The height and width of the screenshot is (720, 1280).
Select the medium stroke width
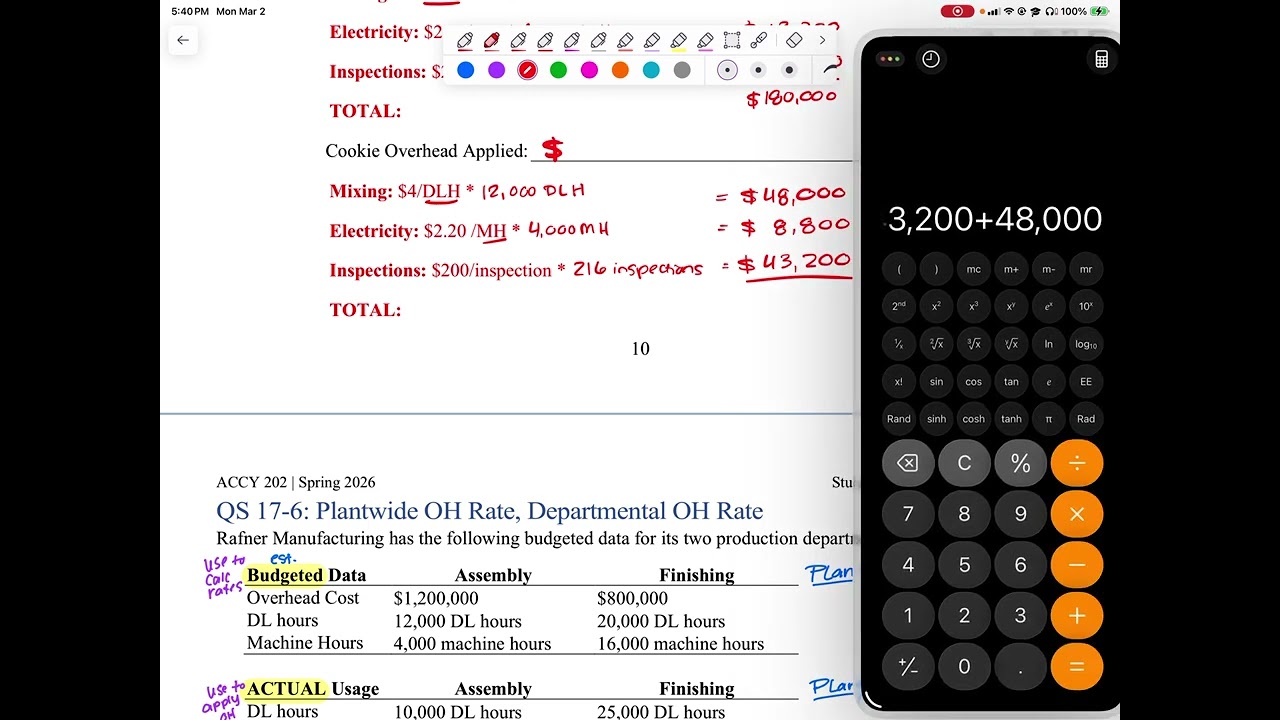pos(758,70)
